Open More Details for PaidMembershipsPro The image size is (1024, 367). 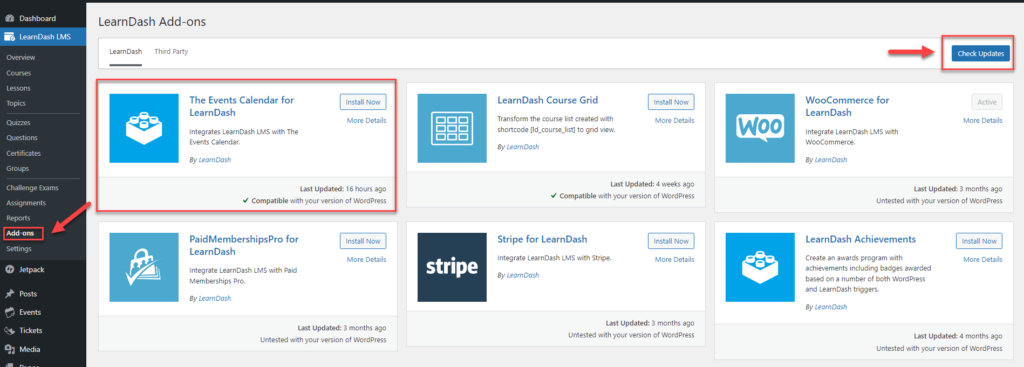[366, 260]
